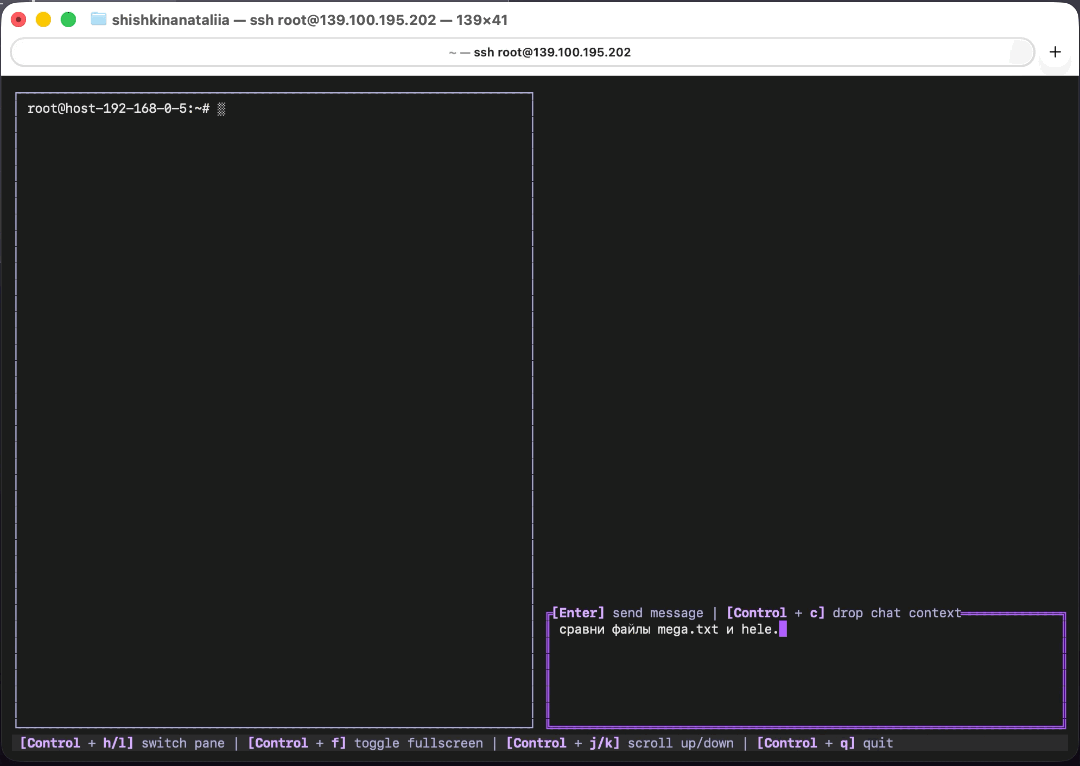Focus the chat message input box
Image resolution: width=1080 pixels, height=766 pixels.
click(x=806, y=671)
